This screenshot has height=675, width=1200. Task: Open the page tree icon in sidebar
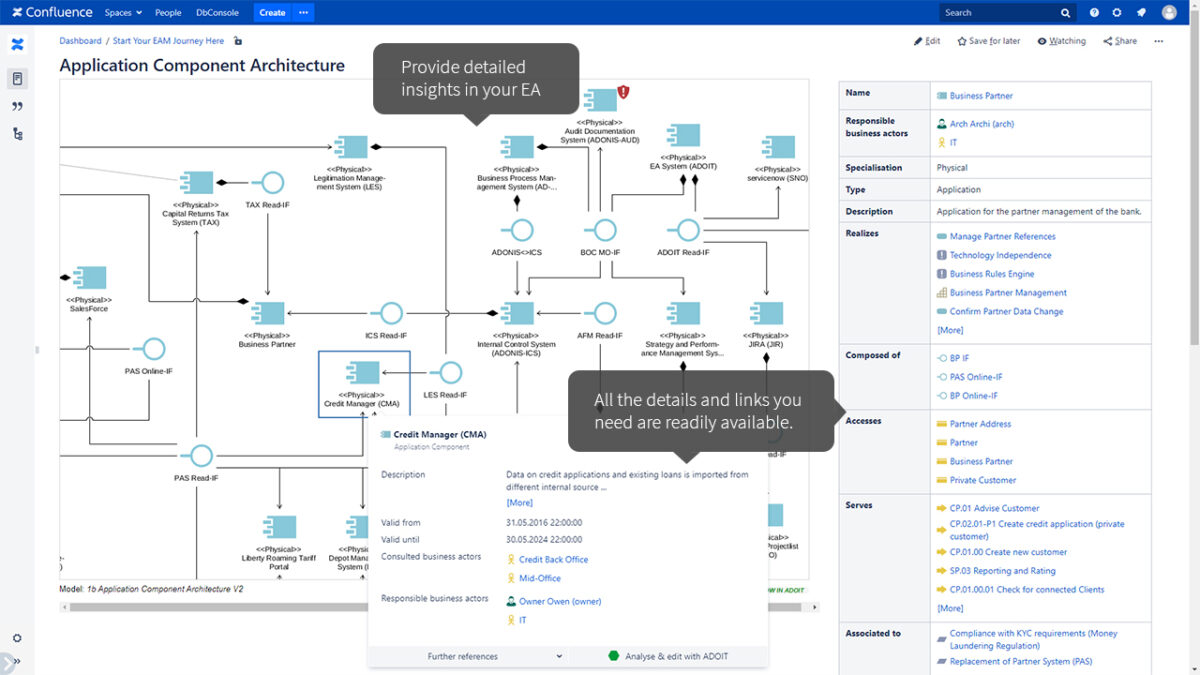[17, 134]
